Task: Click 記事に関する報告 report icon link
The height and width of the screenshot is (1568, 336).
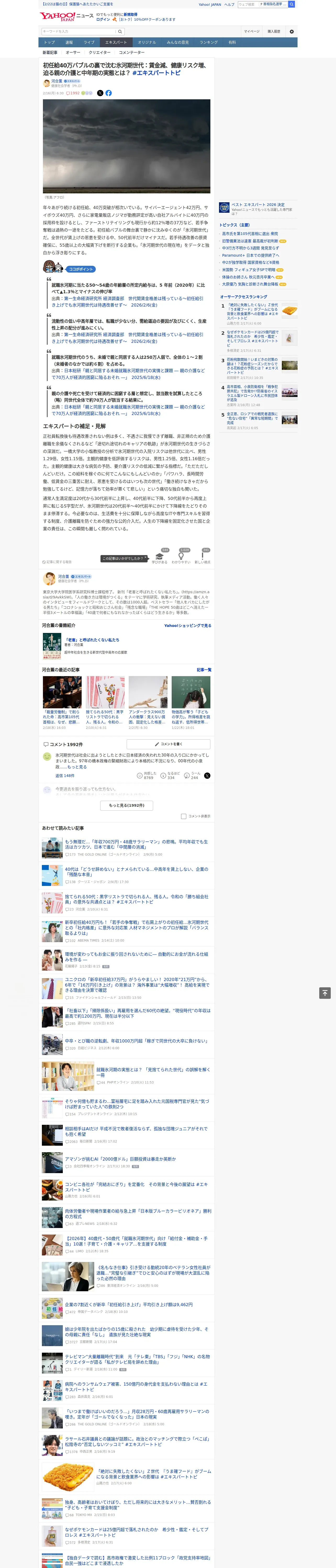Action: pyautogui.click(x=57, y=562)
